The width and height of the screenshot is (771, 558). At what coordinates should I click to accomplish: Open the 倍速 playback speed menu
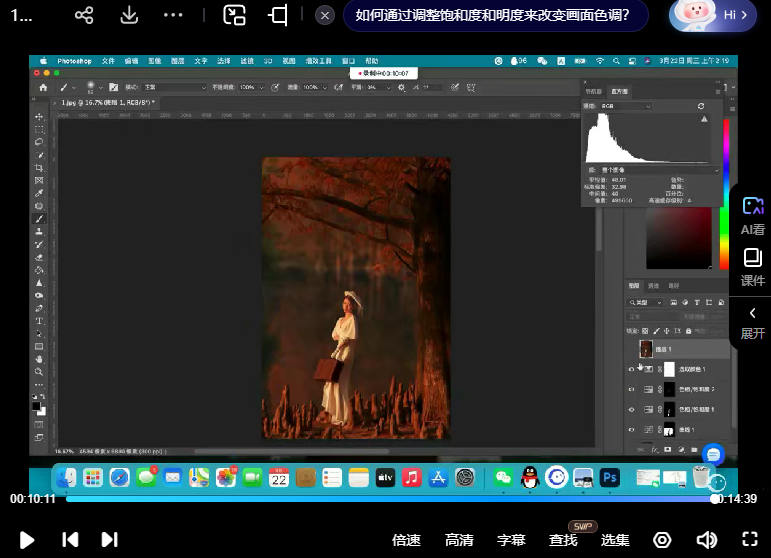406,540
